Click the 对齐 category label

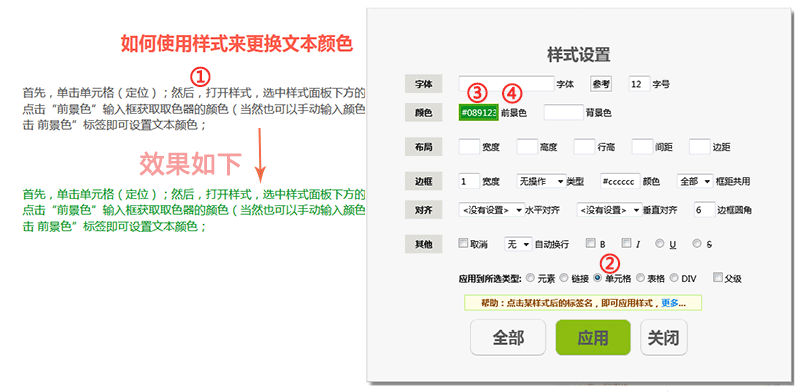[423, 209]
